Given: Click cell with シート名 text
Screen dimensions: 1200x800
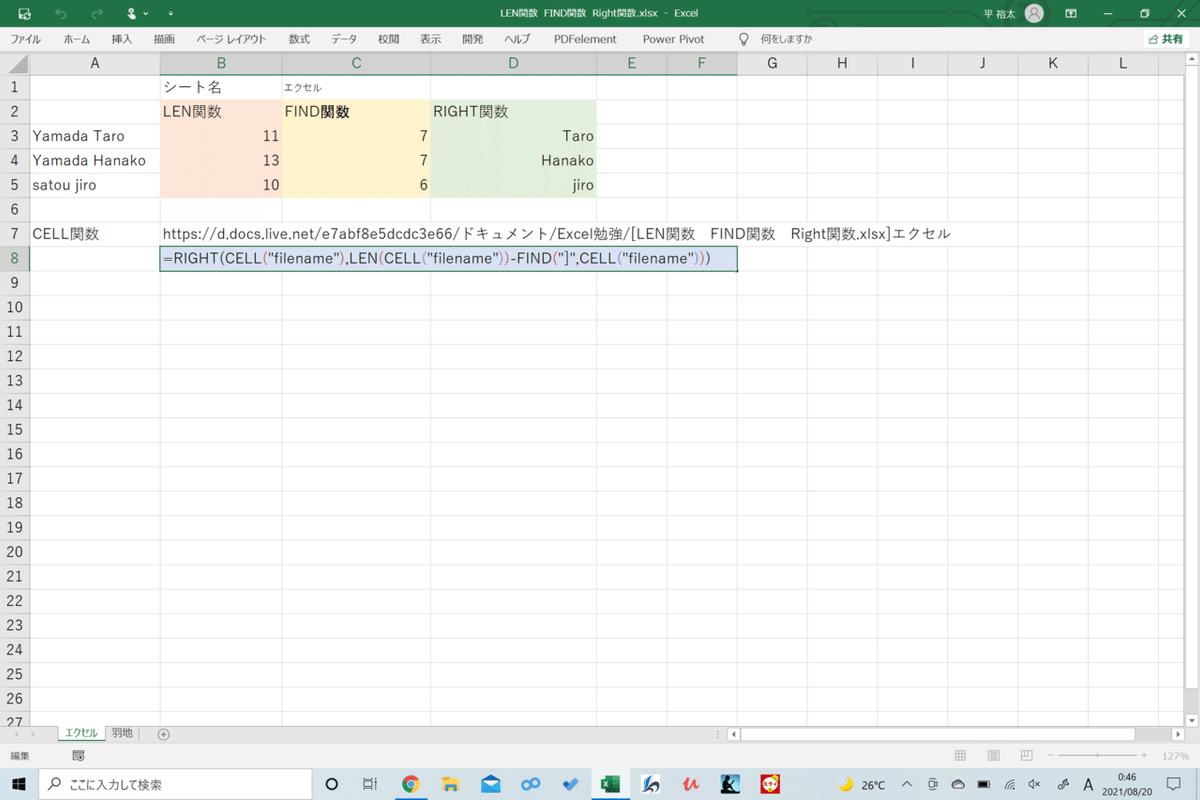Looking at the screenshot, I should click(x=220, y=88).
